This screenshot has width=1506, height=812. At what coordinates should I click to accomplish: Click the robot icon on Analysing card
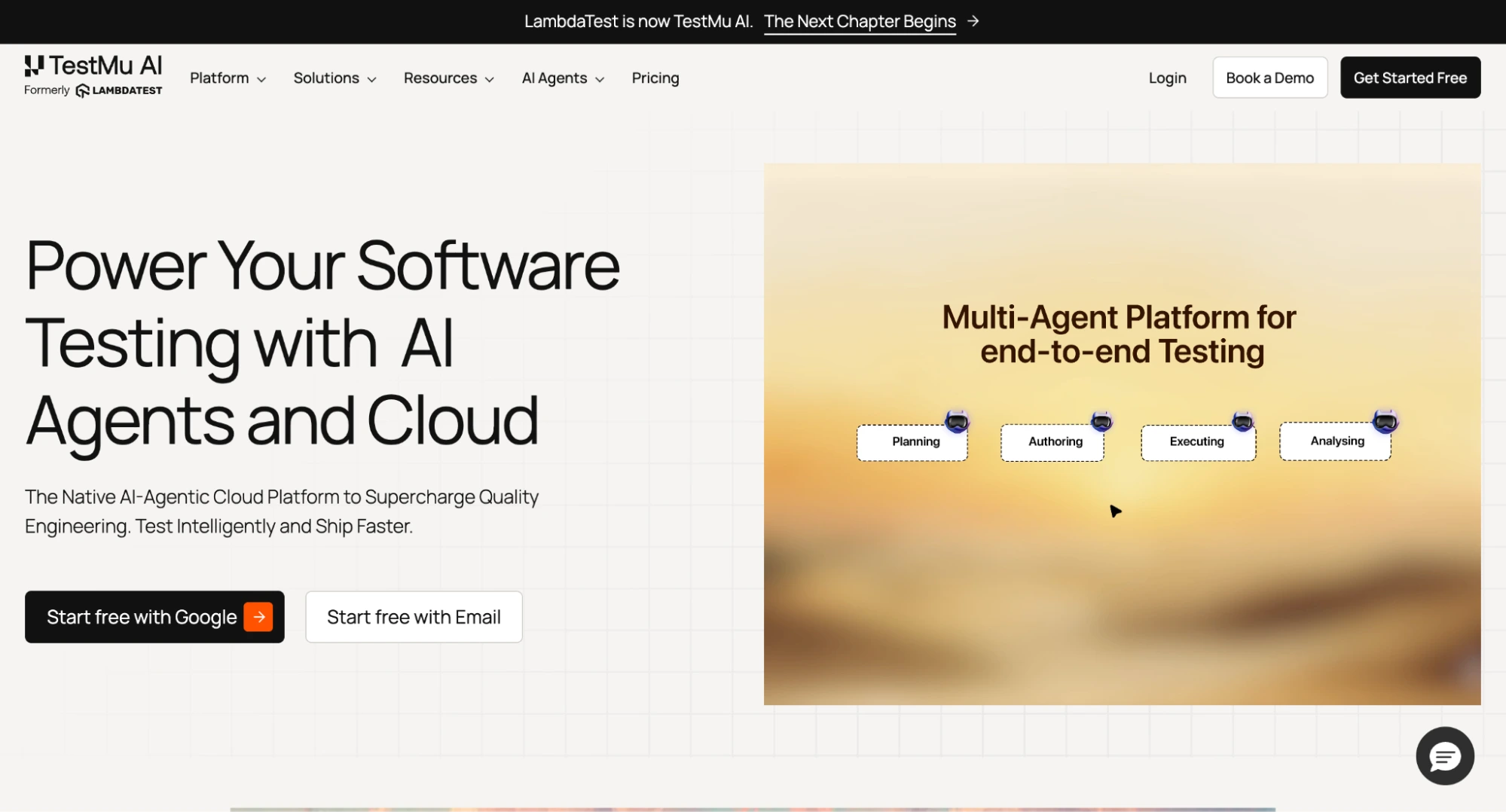(x=1385, y=421)
